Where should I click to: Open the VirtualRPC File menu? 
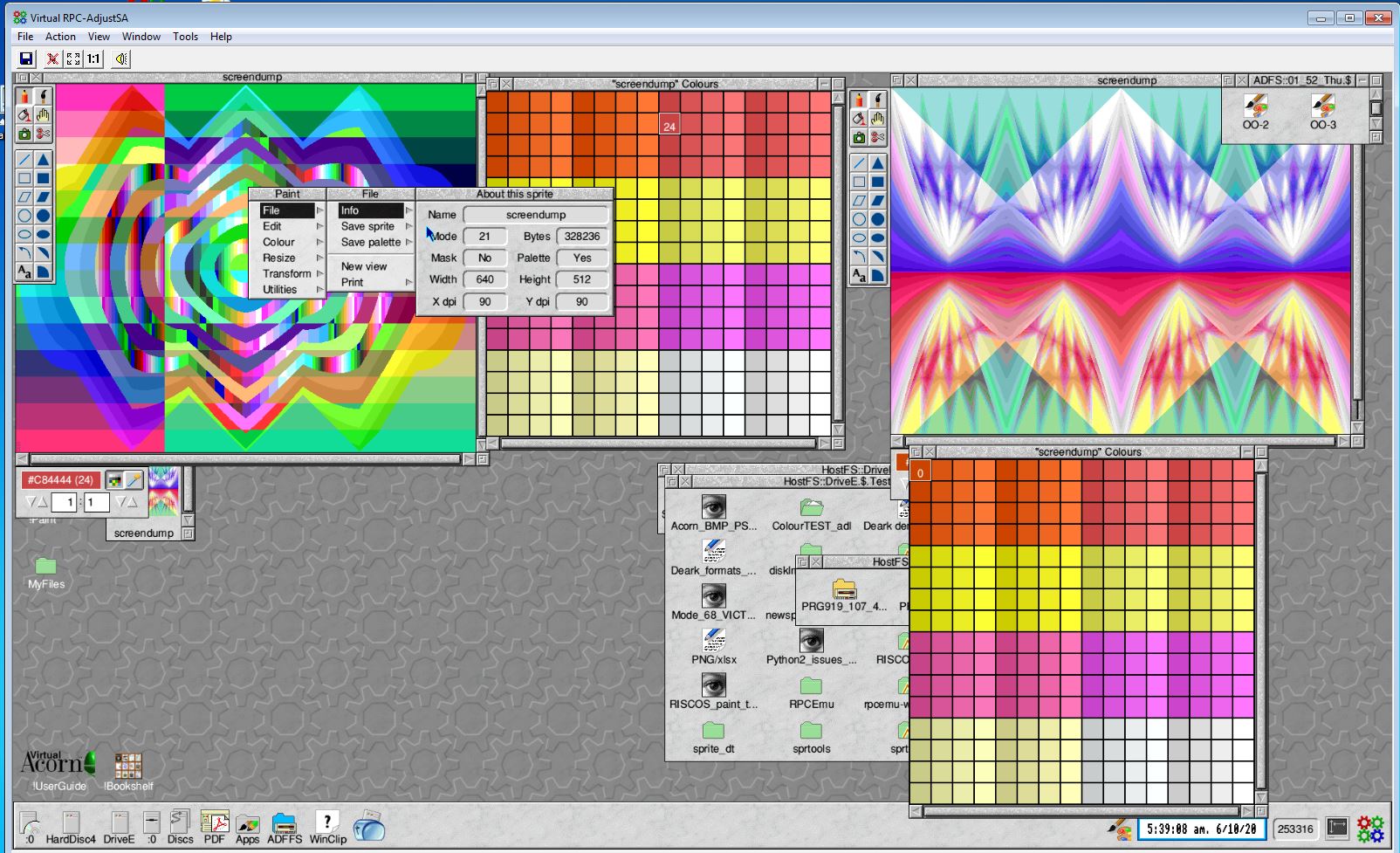pos(25,37)
